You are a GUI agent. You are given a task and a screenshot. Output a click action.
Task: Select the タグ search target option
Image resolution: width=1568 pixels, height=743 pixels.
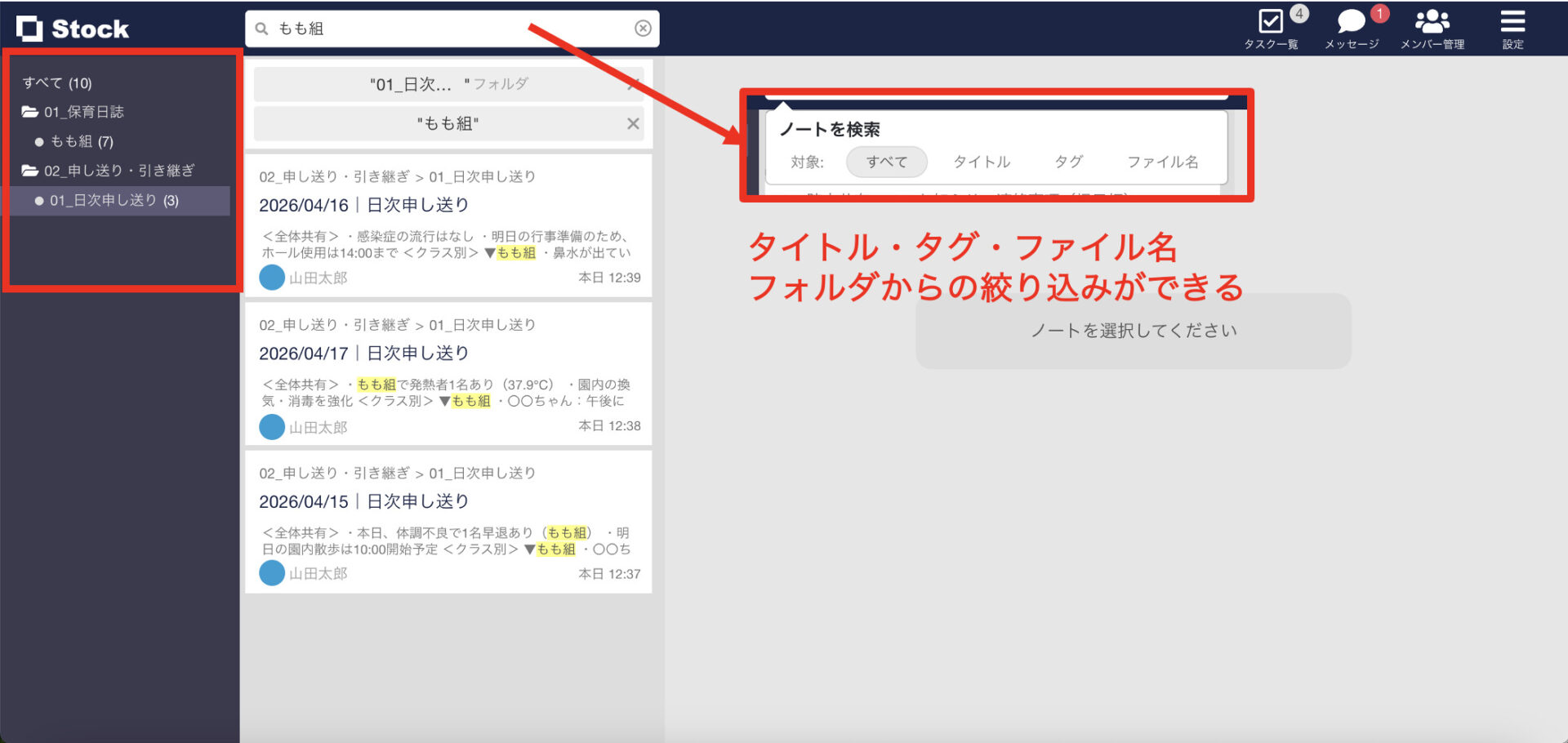pos(1068,162)
